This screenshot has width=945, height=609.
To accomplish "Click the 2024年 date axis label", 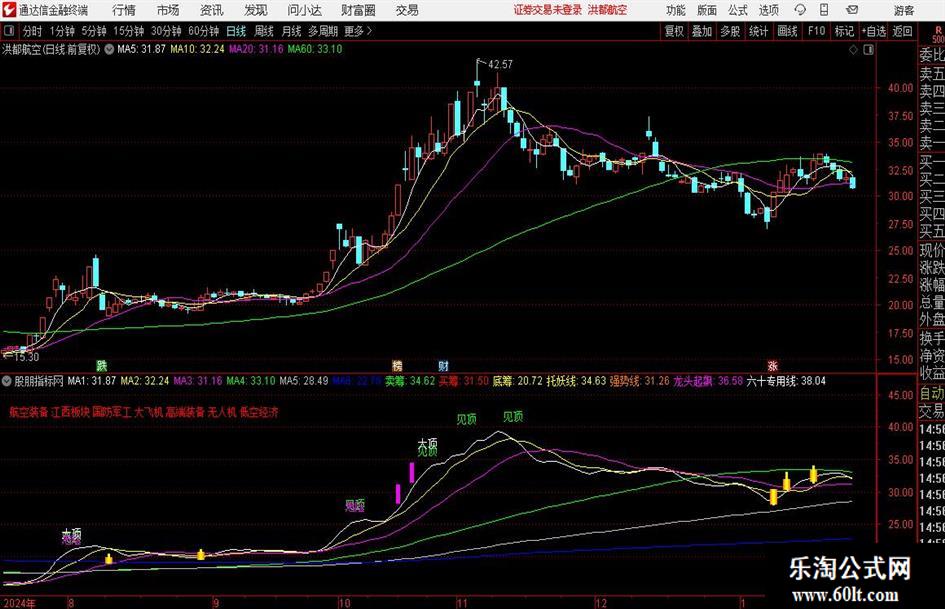I will (x=18, y=603).
